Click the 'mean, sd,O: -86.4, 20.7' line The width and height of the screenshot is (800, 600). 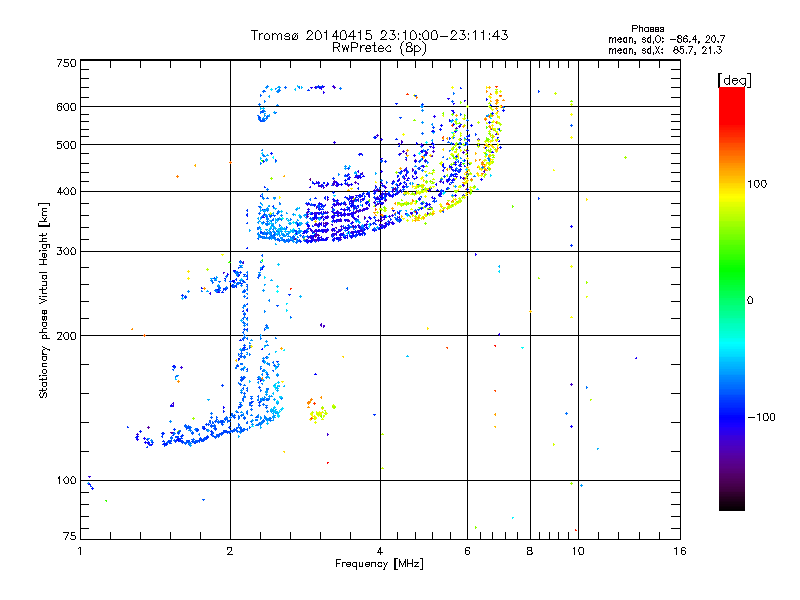[666, 39]
